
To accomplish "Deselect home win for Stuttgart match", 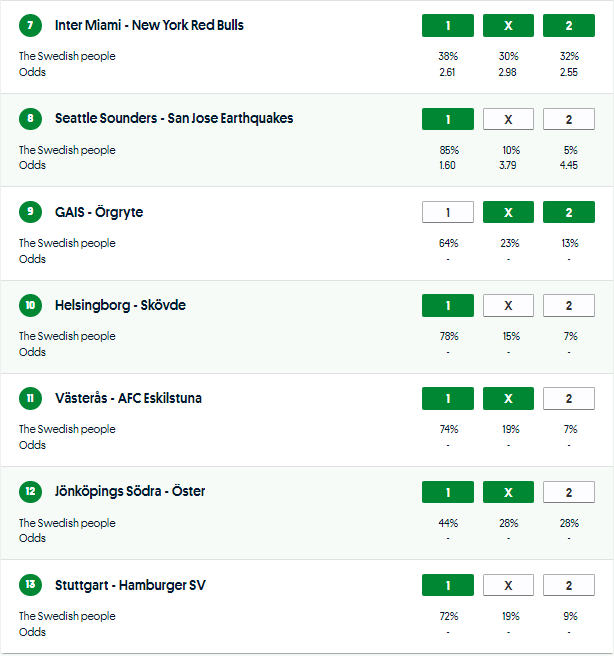I will coord(448,586).
